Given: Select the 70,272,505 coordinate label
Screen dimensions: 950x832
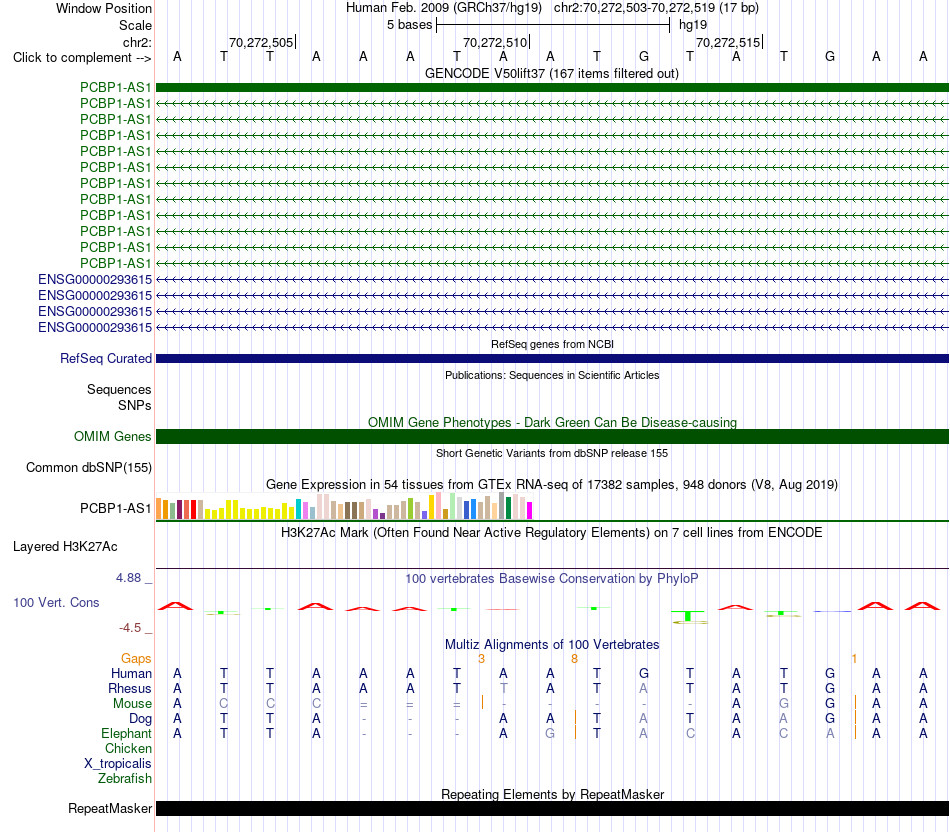Looking at the screenshot, I should click(261, 42).
